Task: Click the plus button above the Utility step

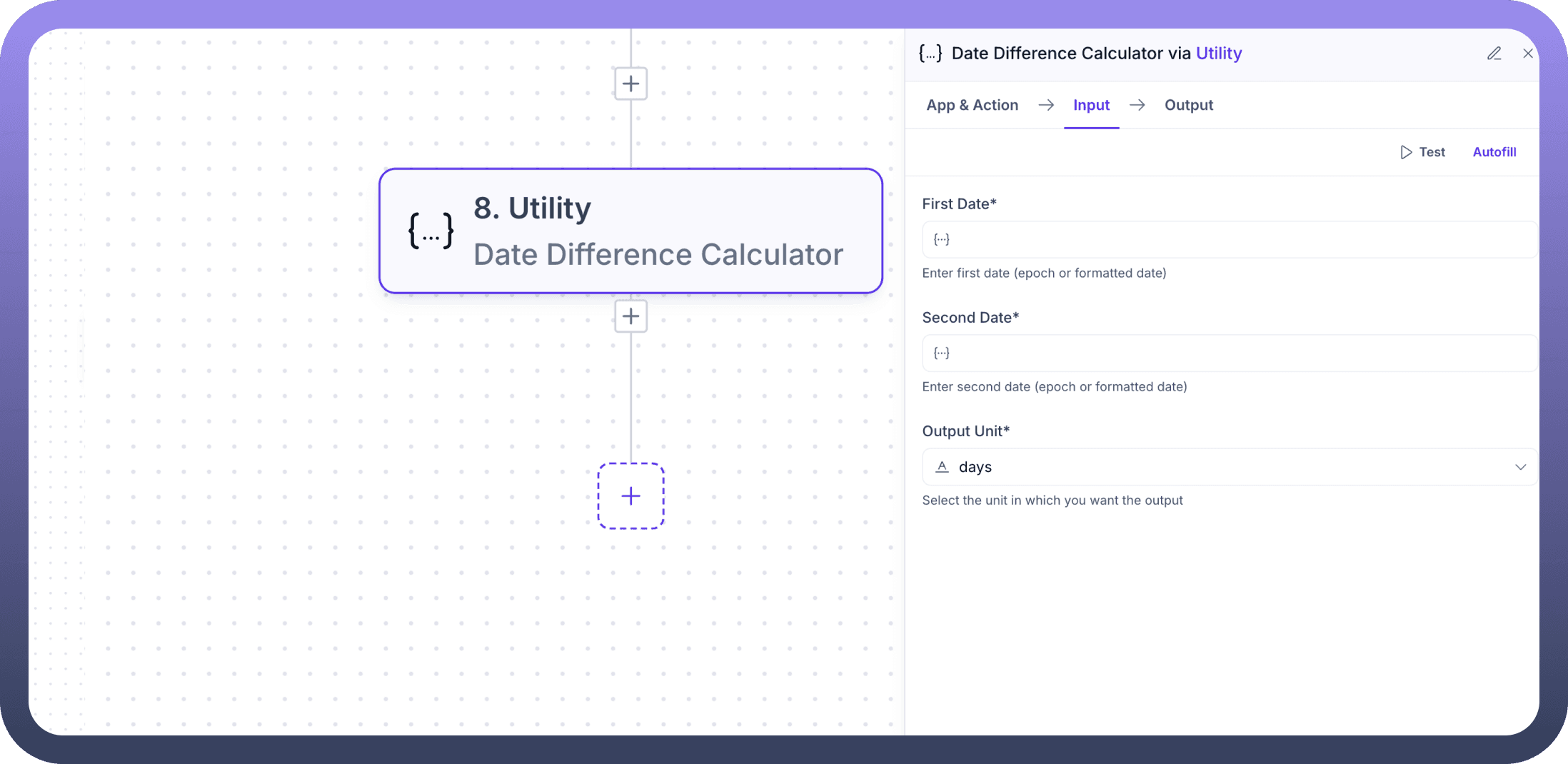Action: (630, 84)
